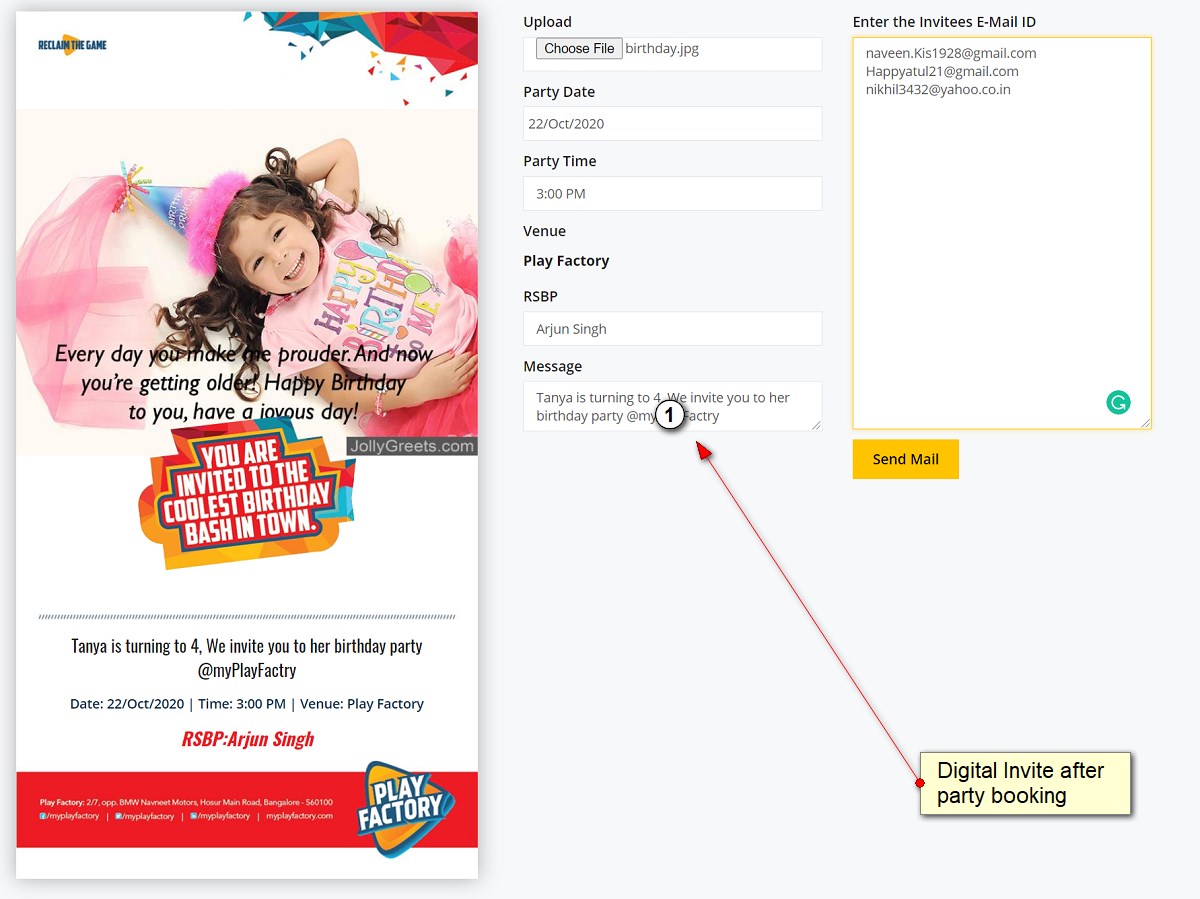Click the invite message 'Tanya is turning to 4'
Viewport: 1200px width, 899px height.
247,658
